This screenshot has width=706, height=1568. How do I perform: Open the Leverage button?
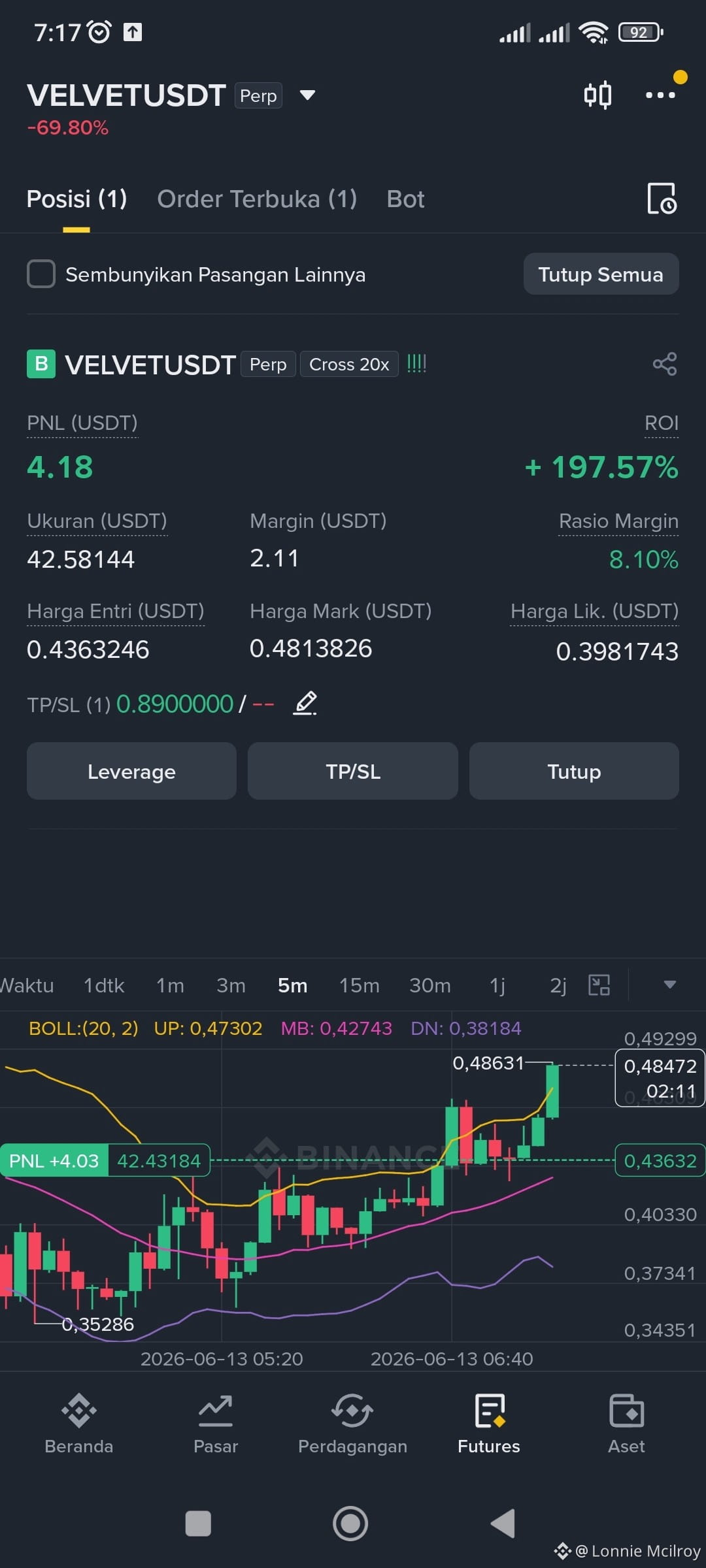(x=131, y=771)
